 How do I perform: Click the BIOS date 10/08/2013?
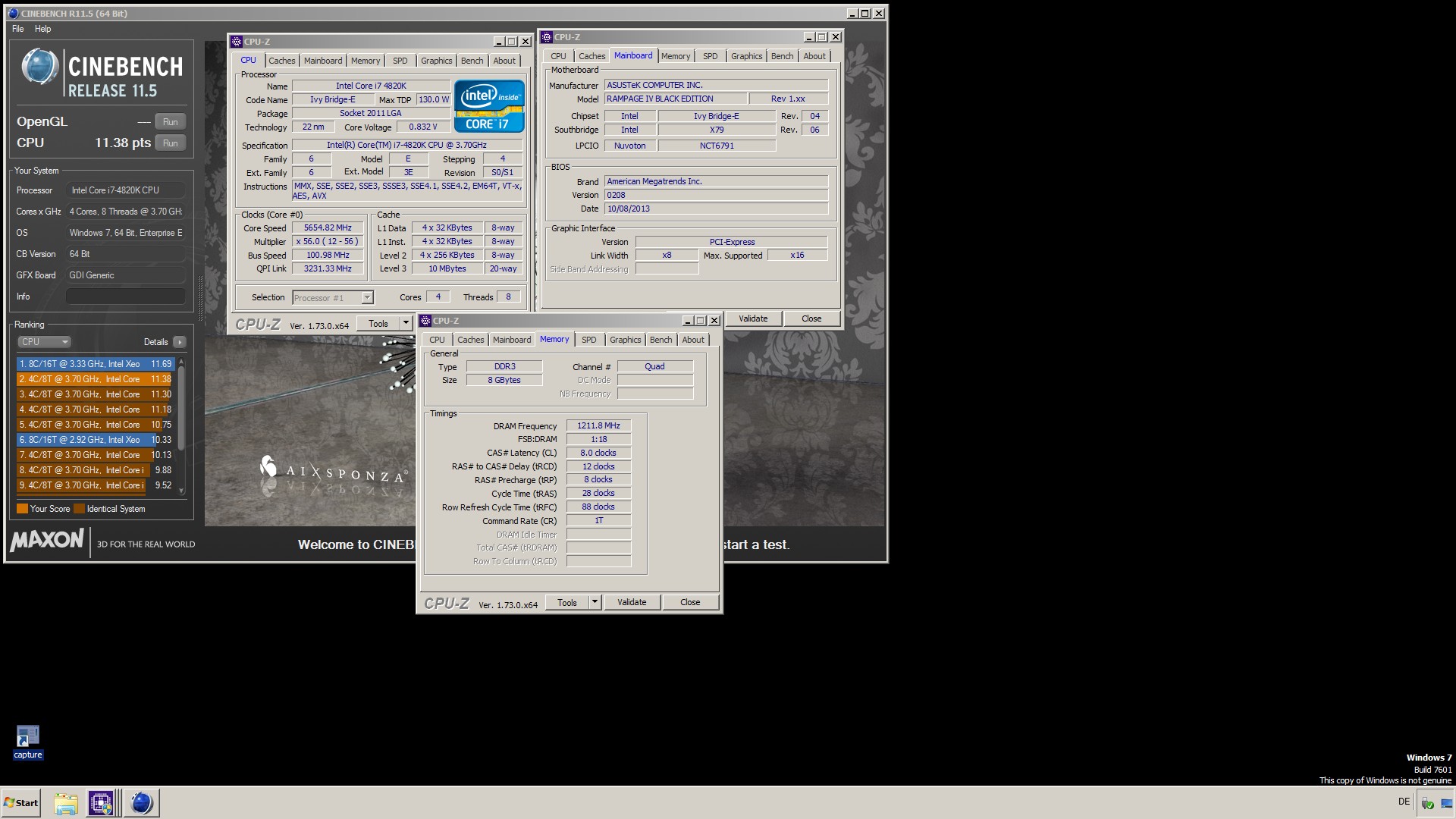pos(716,209)
